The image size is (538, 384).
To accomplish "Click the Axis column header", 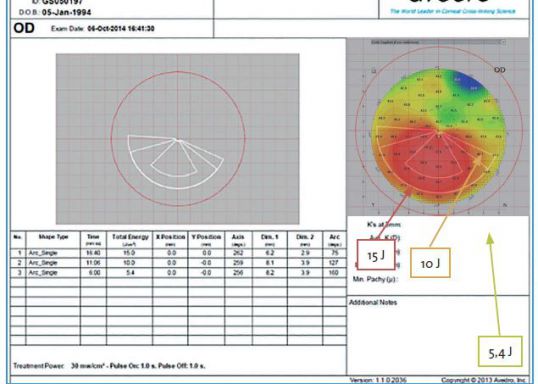I will coord(238,240).
